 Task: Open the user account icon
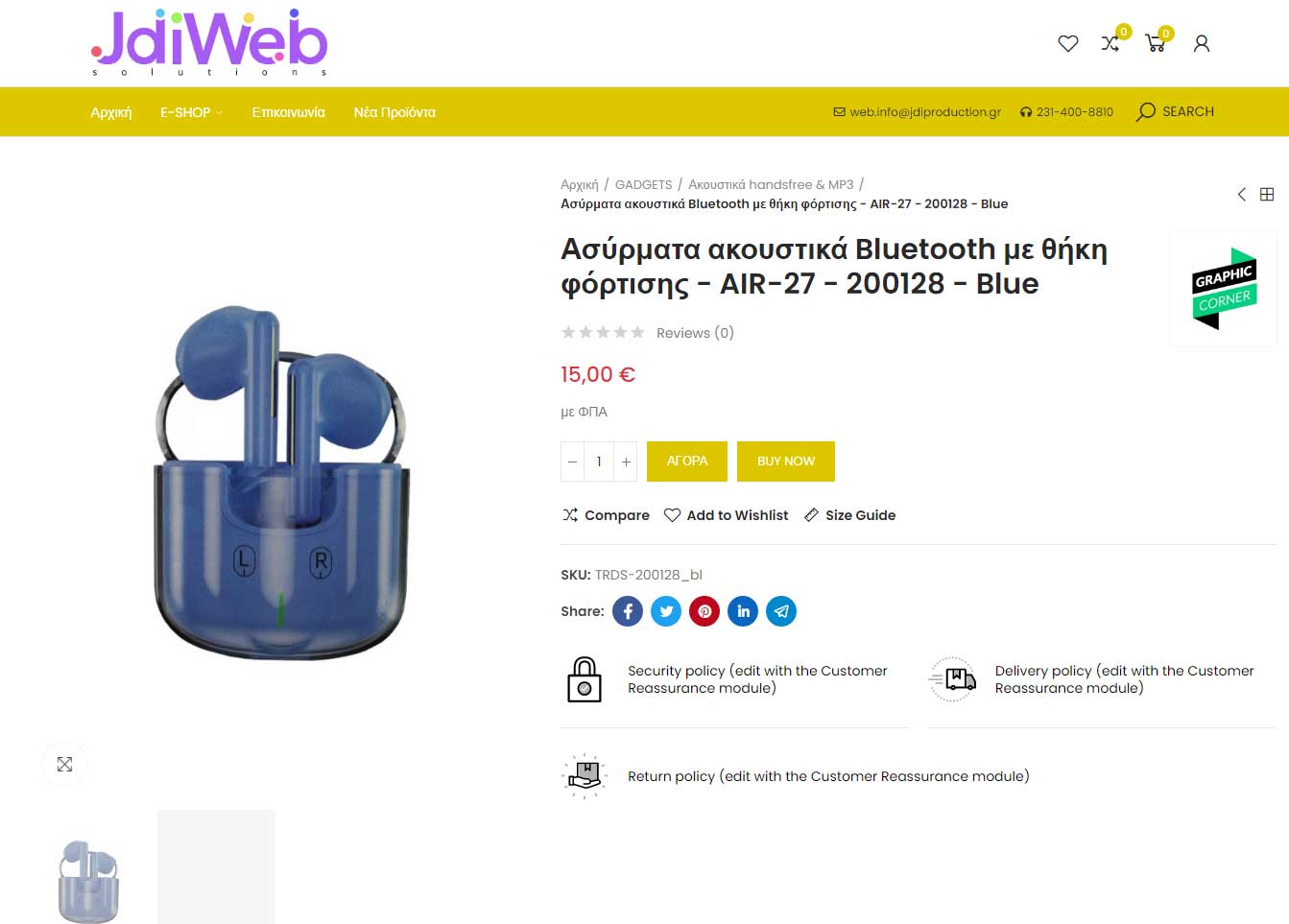1201,43
